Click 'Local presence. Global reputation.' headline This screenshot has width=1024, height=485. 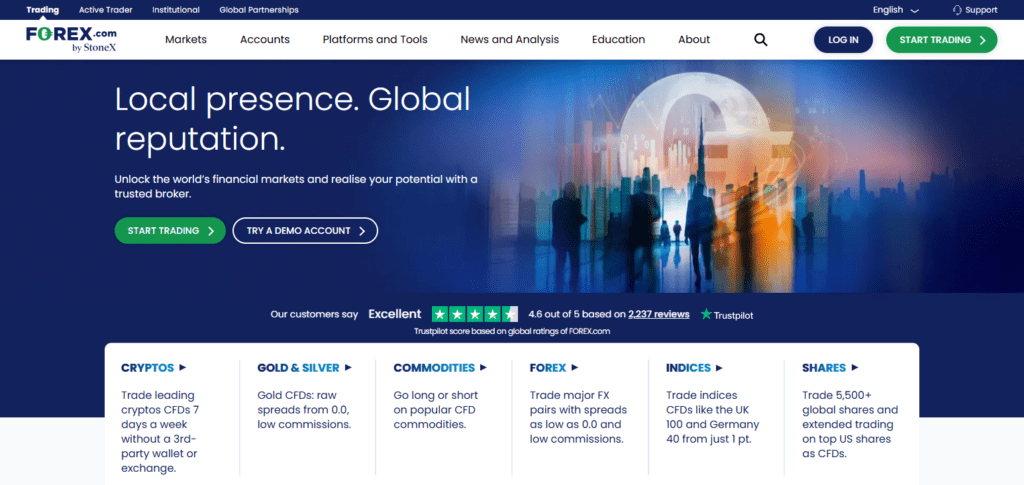(292, 119)
